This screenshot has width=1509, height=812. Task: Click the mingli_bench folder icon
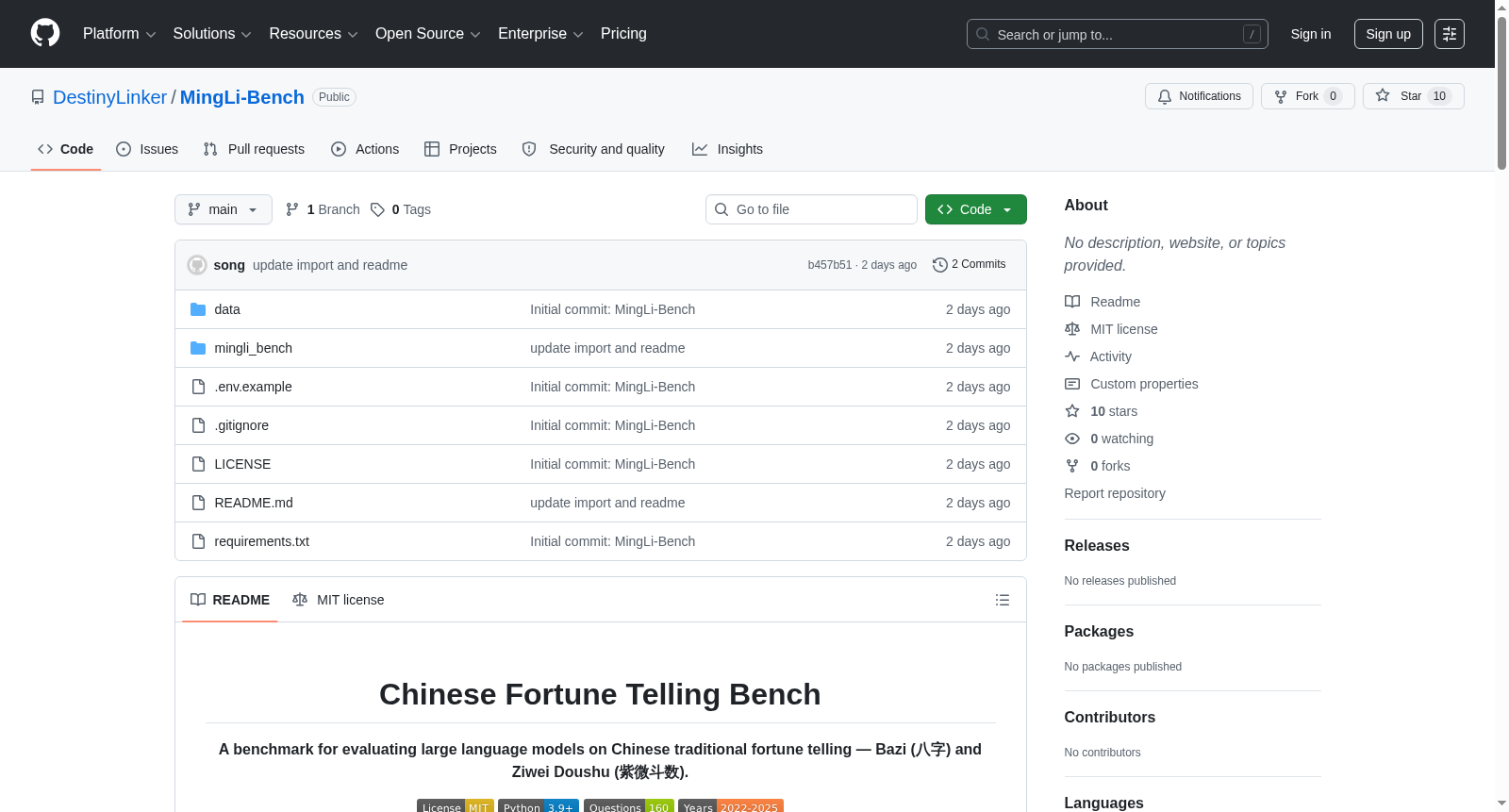(198, 348)
